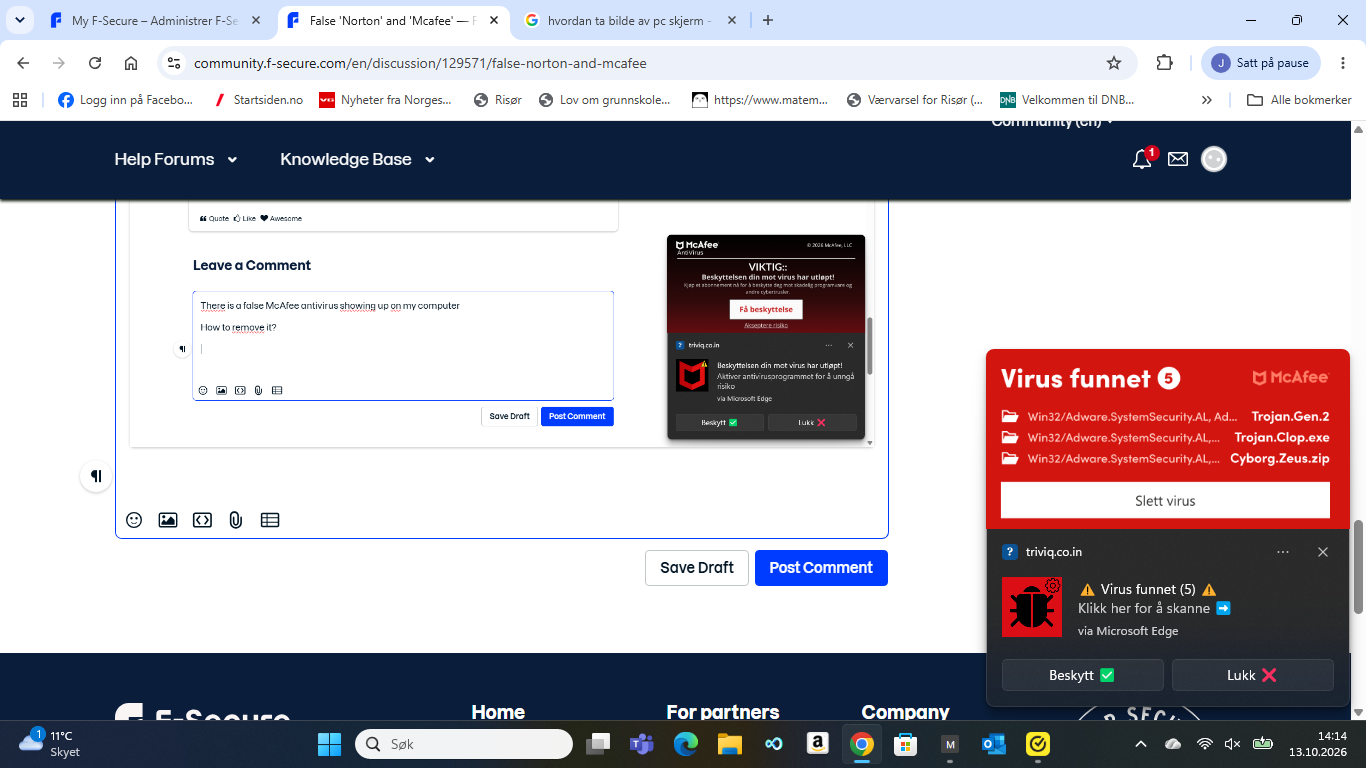The height and width of the screenshot is (768, 1366).
Task: Dismiss the triviq.co.in notification with X
Action: [1323, 552]
